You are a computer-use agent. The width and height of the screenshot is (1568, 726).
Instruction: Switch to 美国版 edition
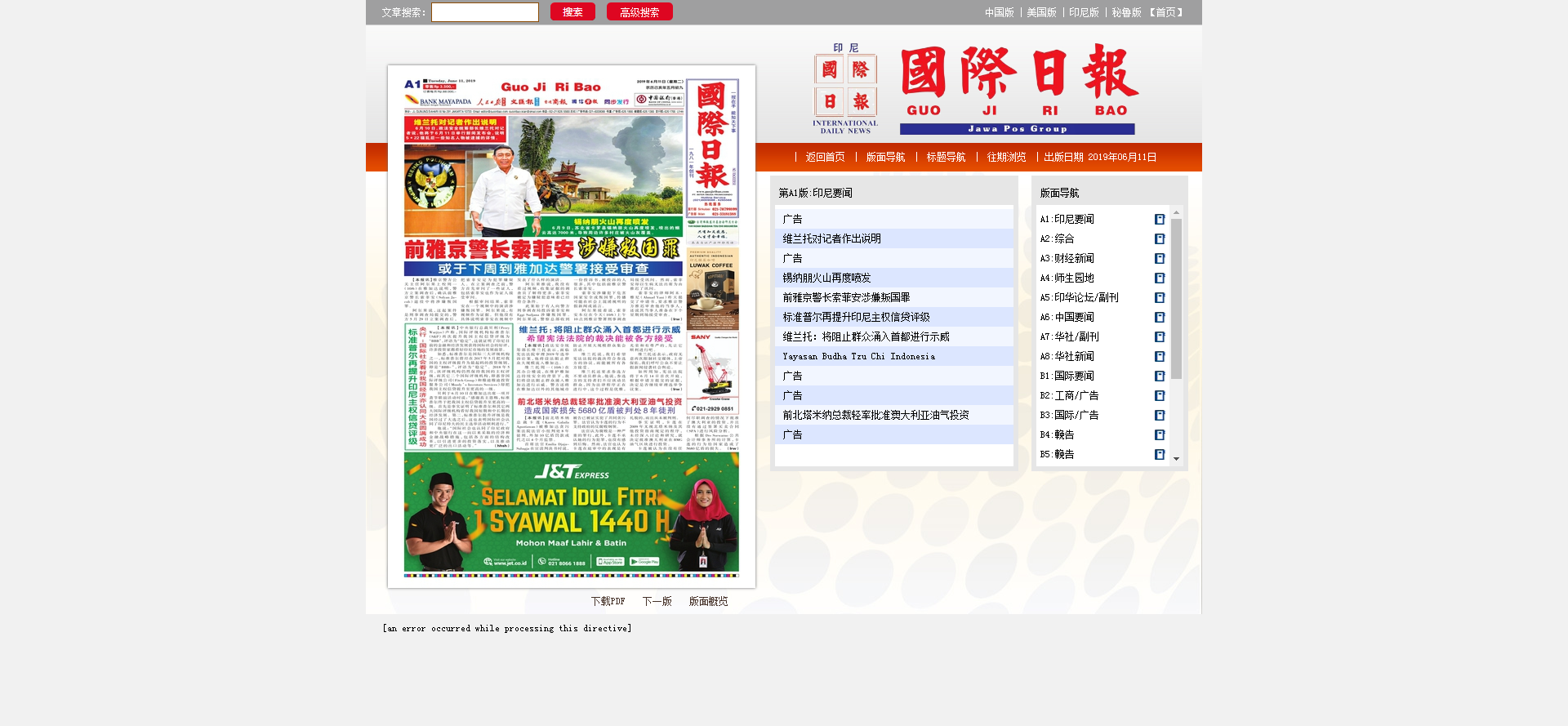(x=1041, y=12)
